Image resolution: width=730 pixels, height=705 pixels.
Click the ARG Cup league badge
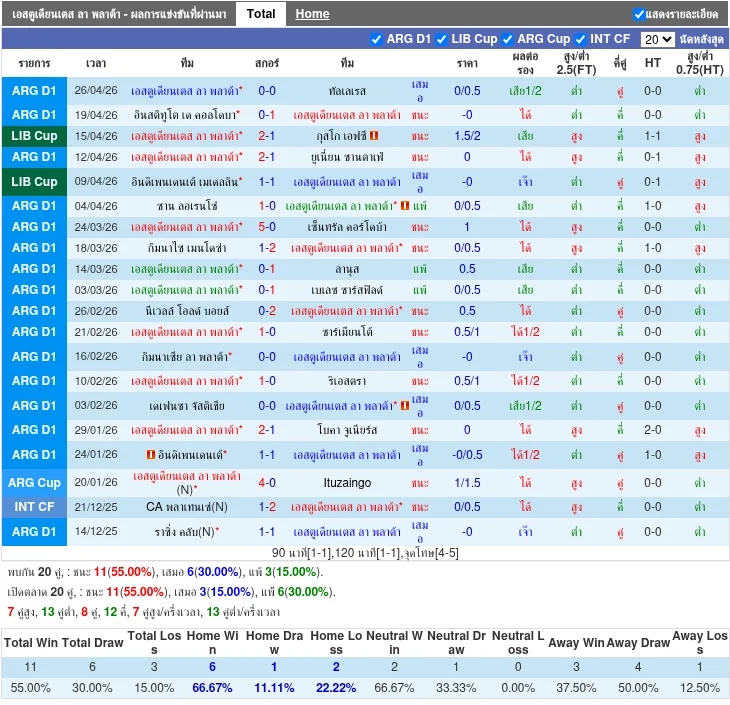pyautogui.click(x=35, y=483)
